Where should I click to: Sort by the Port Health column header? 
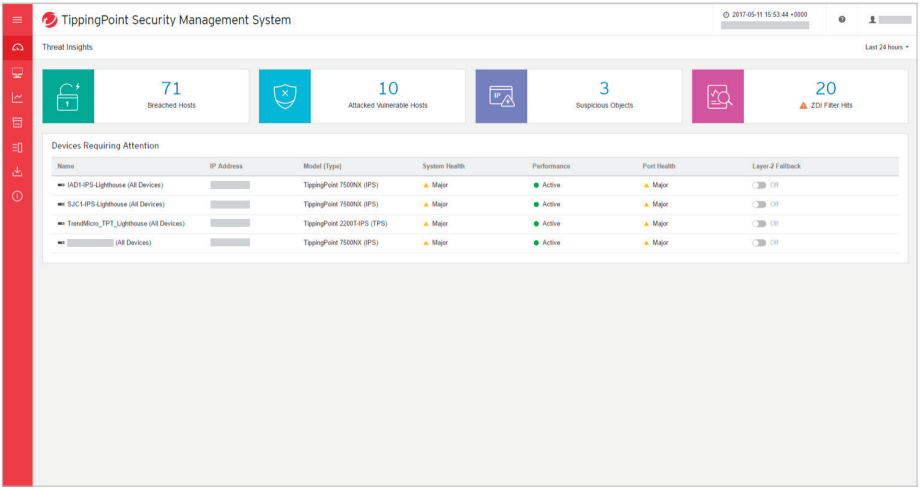click(x=659, y=166)
